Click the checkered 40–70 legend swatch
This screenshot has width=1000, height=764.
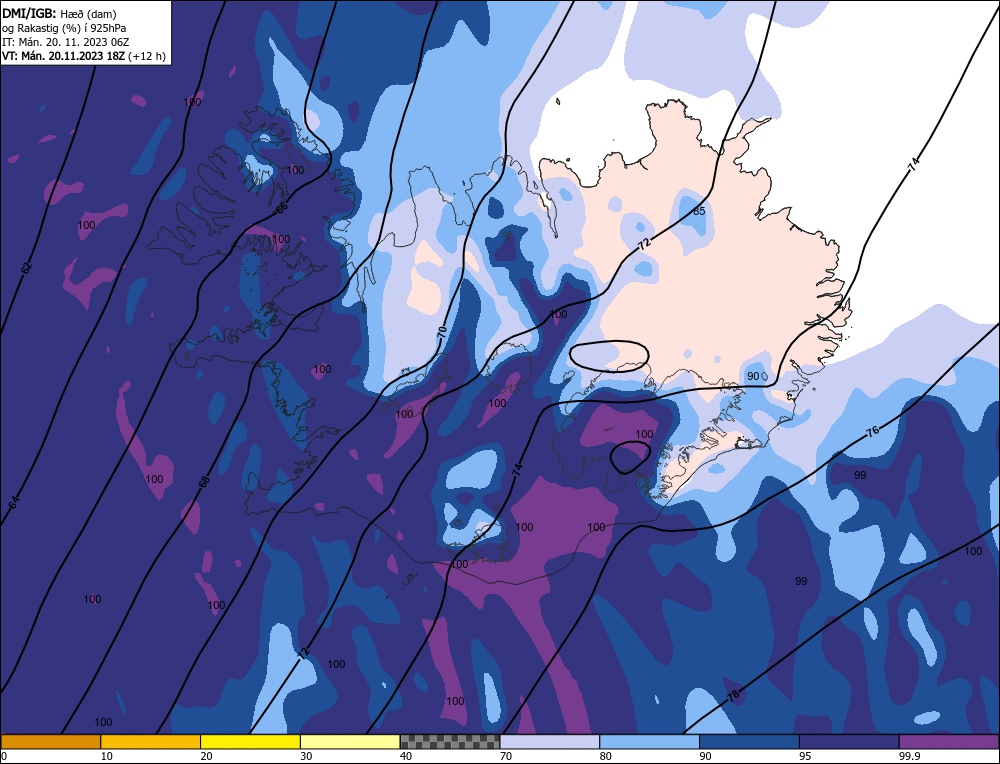(x=450, y=741)
